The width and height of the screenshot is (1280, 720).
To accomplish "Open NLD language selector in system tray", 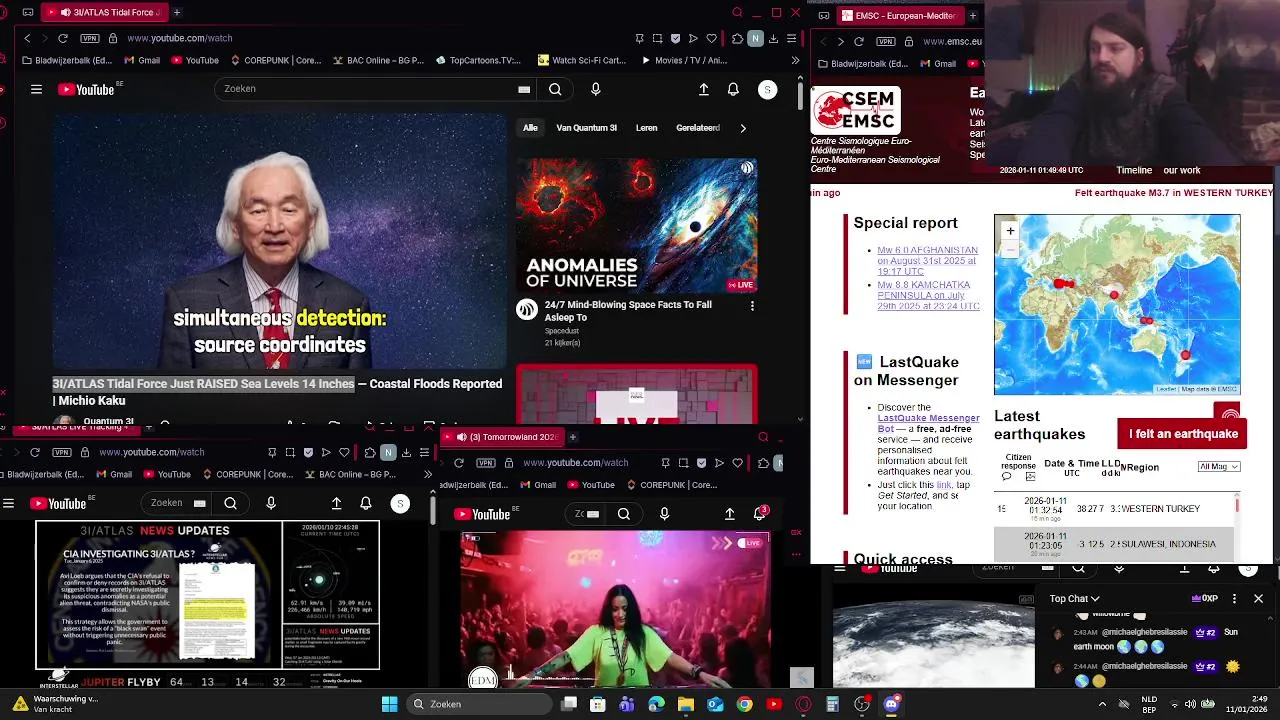I will 1150,704.
